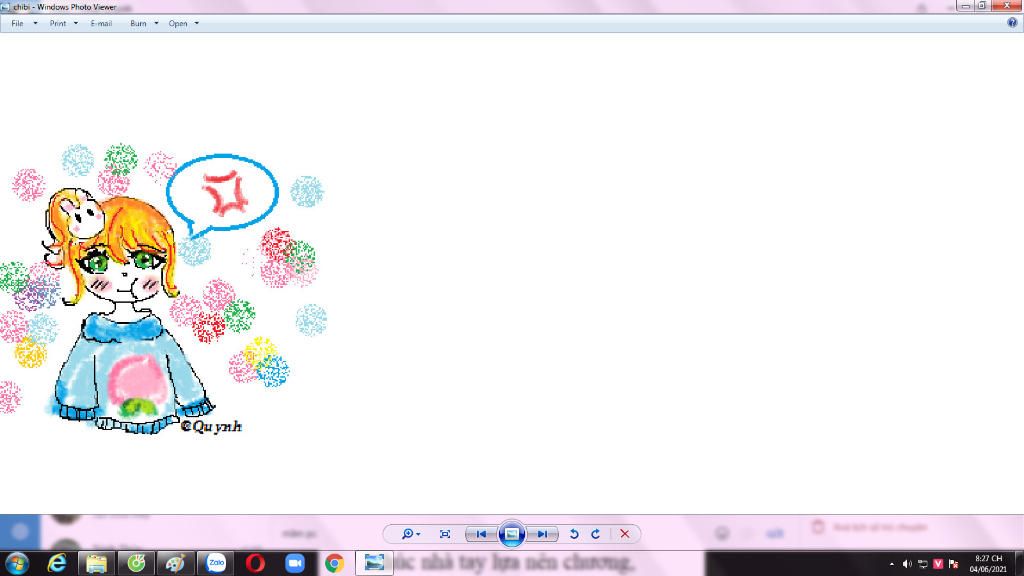The height and width of the screenshot is (576, 1024).
Task: Open the Burn menu
Action: point(138,24)
